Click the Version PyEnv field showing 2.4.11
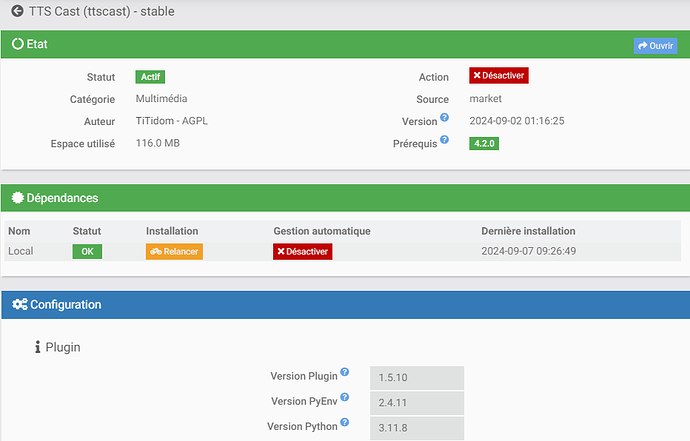Screen dimensions: 690x441 tap(417, 403)
